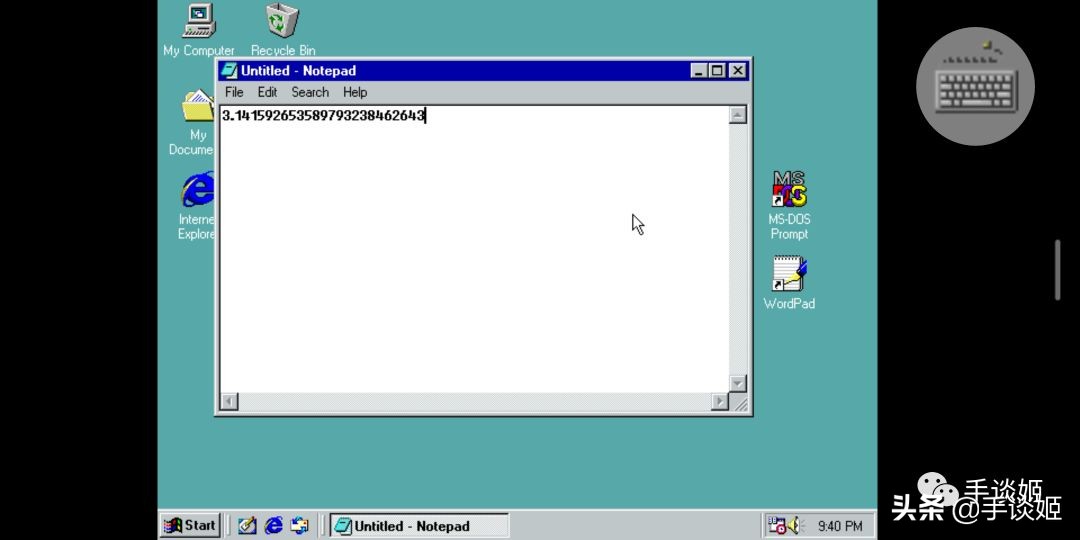Click the Notepad horizontal scroll left arrow
Screen dimensions: 1080x540
[229, 401]
